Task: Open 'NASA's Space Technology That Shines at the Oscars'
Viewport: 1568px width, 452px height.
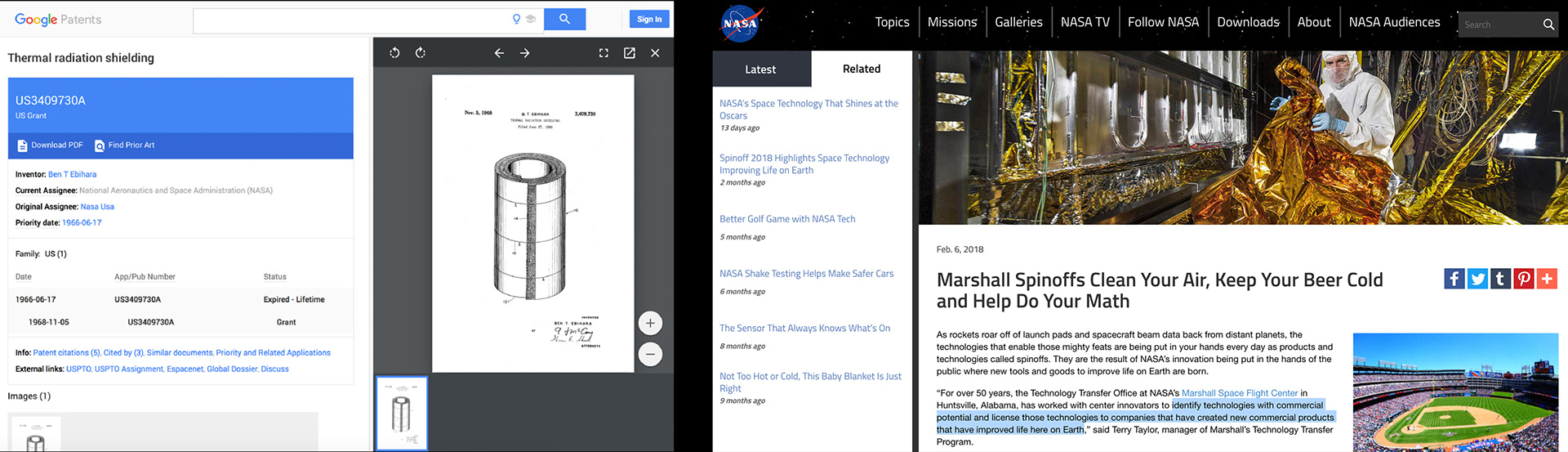Action: click(x=808, y=110)
